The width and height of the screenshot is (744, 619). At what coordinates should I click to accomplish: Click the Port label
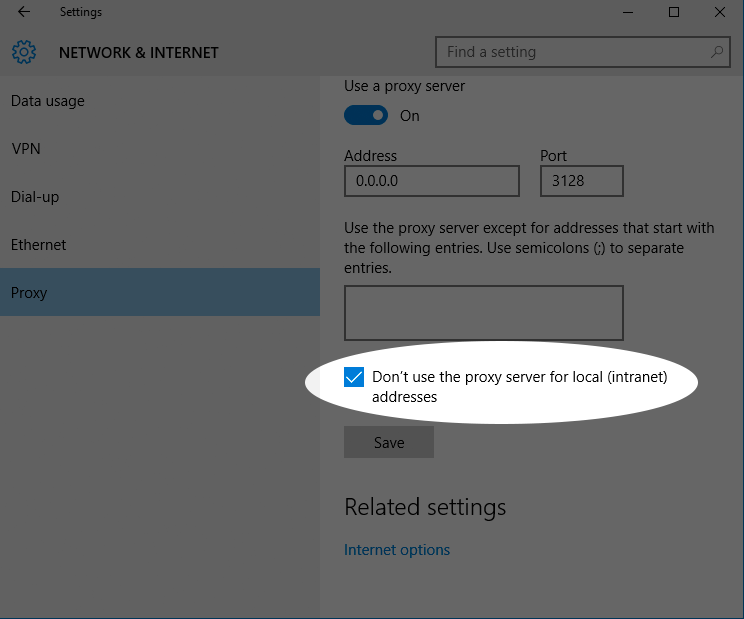tap(553, 156)
